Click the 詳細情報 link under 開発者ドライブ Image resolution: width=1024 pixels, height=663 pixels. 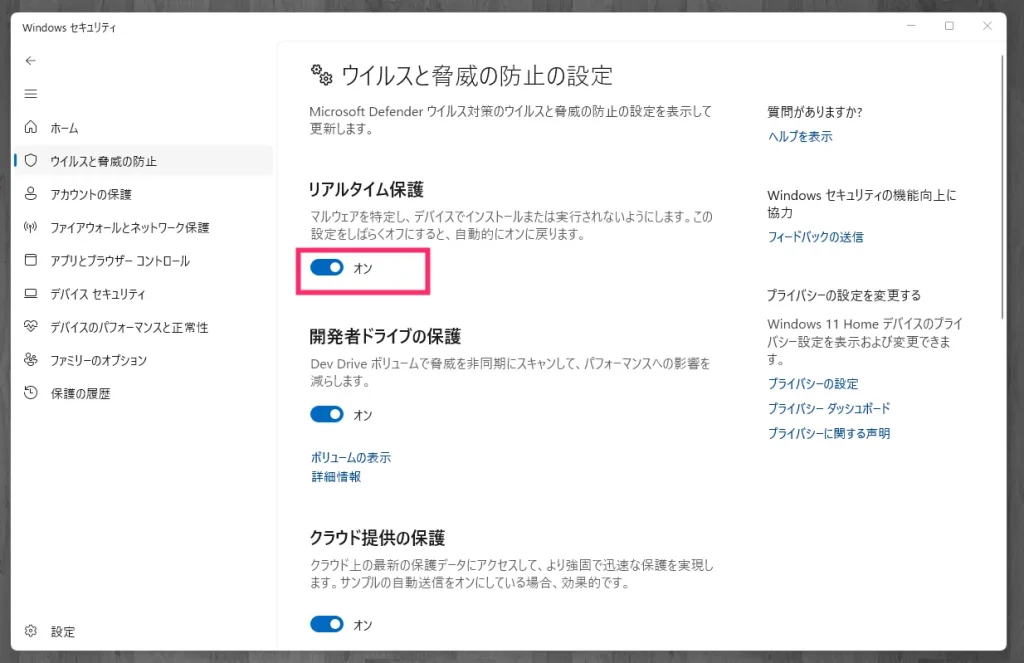tap(336, 476)
